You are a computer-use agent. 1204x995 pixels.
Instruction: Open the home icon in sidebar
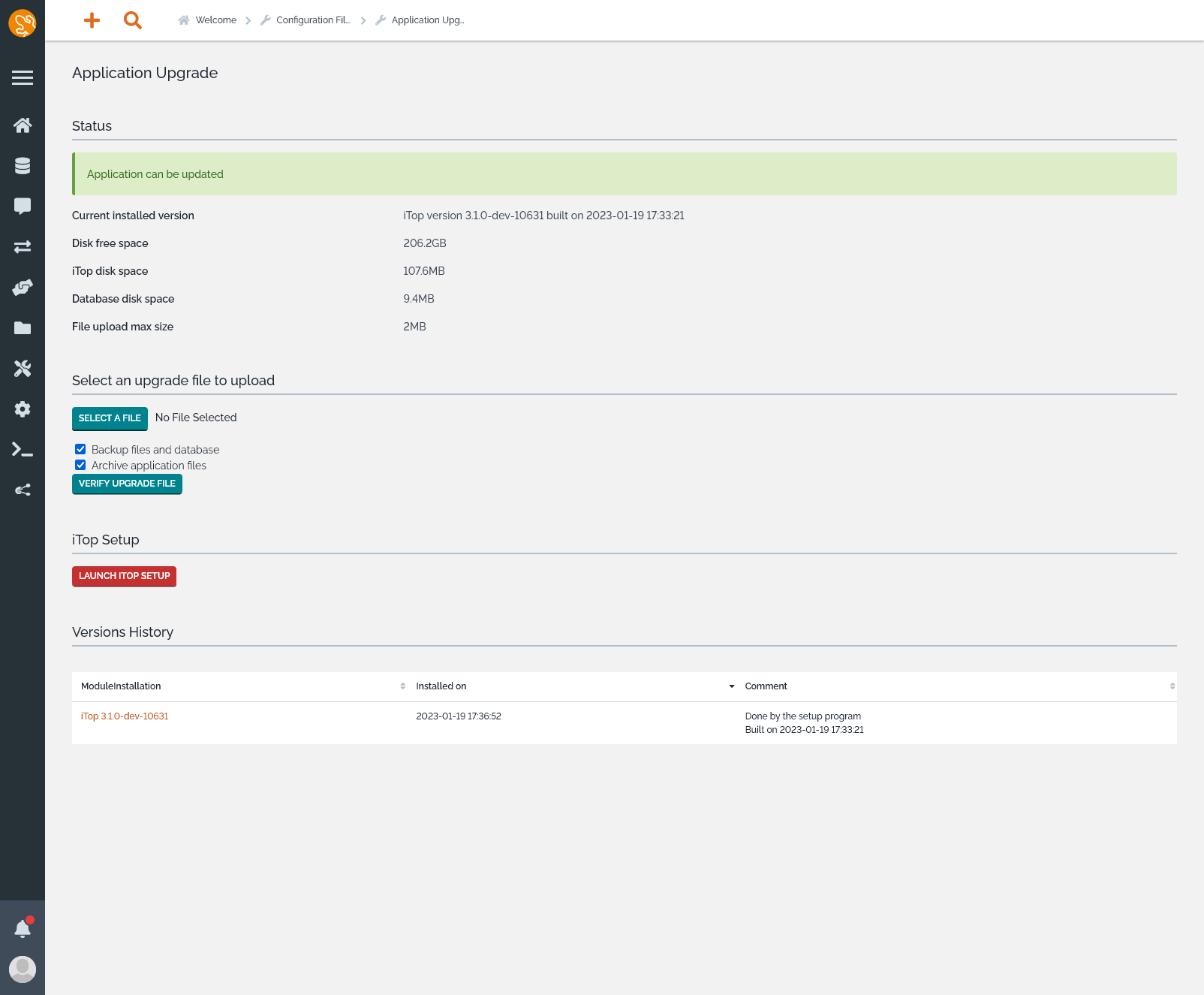coord(23,125)
